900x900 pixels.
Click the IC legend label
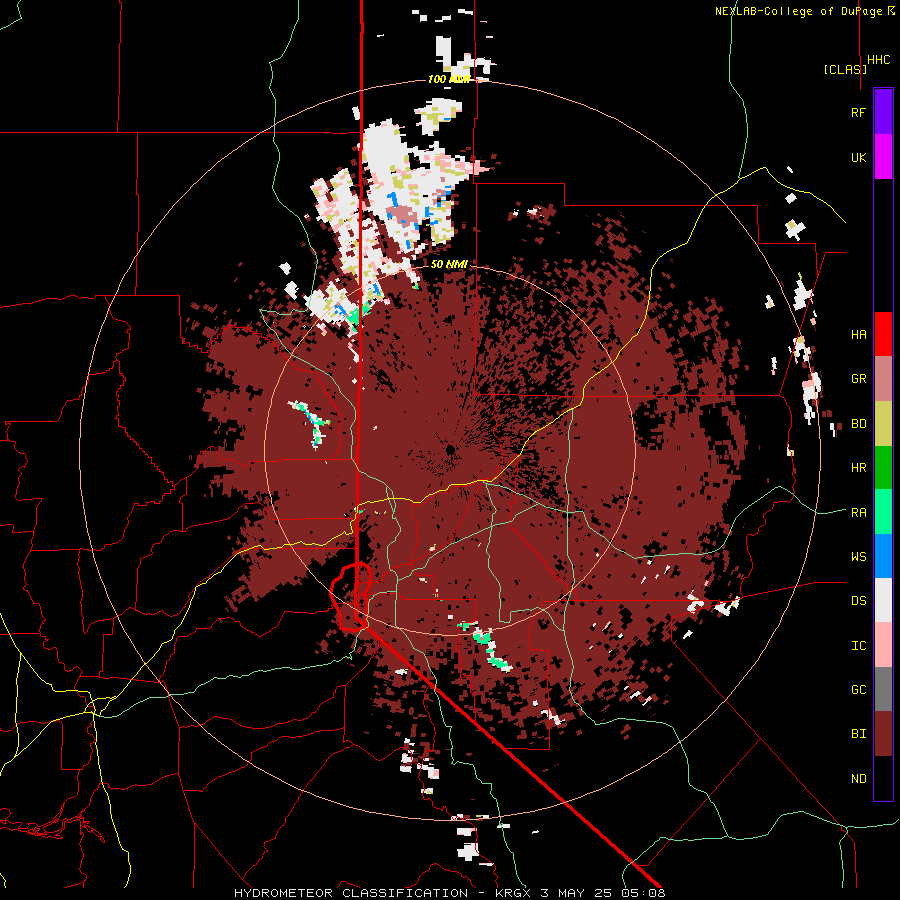point(858,646)
